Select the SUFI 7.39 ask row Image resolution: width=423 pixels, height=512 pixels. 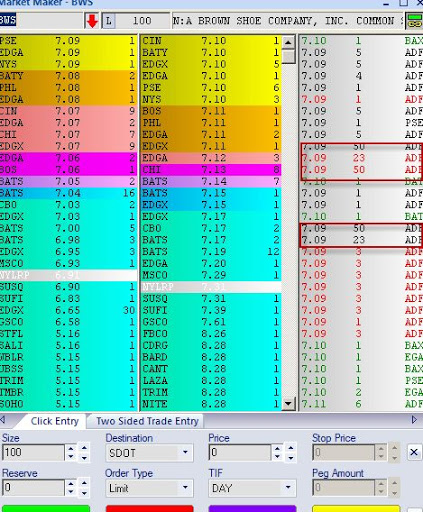(x=211, y=310)
